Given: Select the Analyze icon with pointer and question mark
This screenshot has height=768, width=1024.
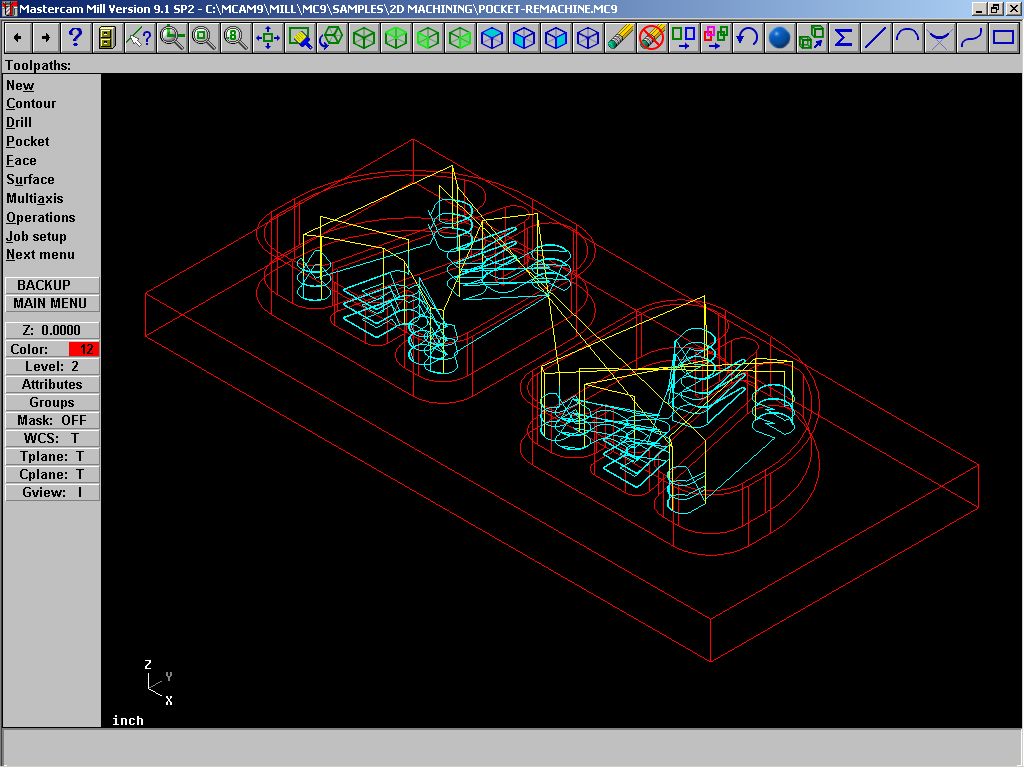Looking at the screenshot, I should click(x=139, y=38).
